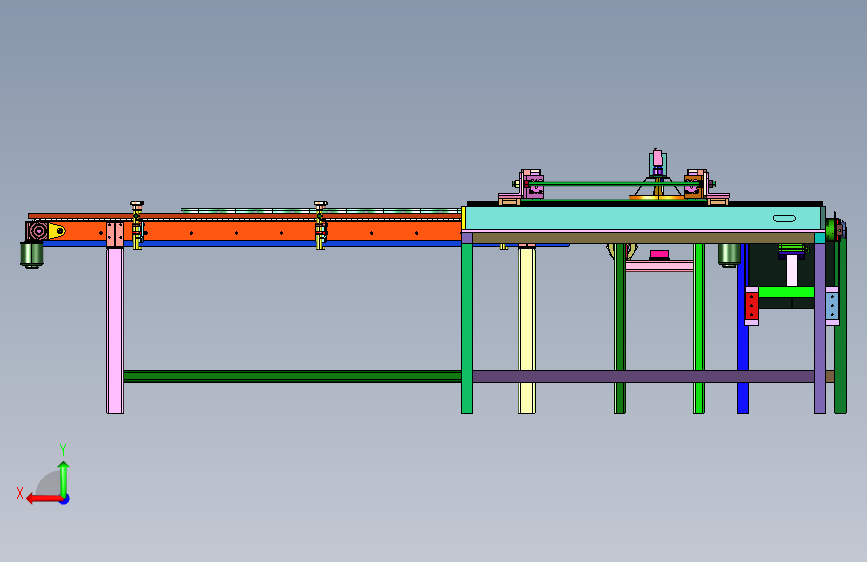Select the magenta block under the table

pyautogui.click(x=659, y=254)
